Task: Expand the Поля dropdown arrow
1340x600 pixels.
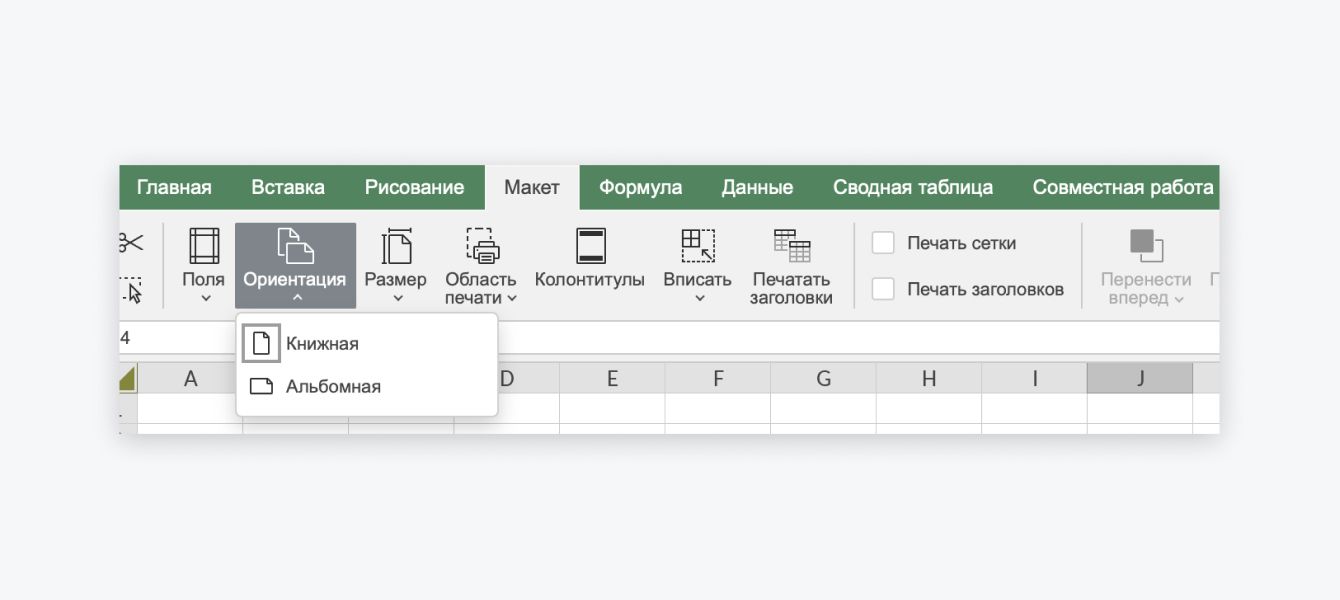Action: [204, 298]
